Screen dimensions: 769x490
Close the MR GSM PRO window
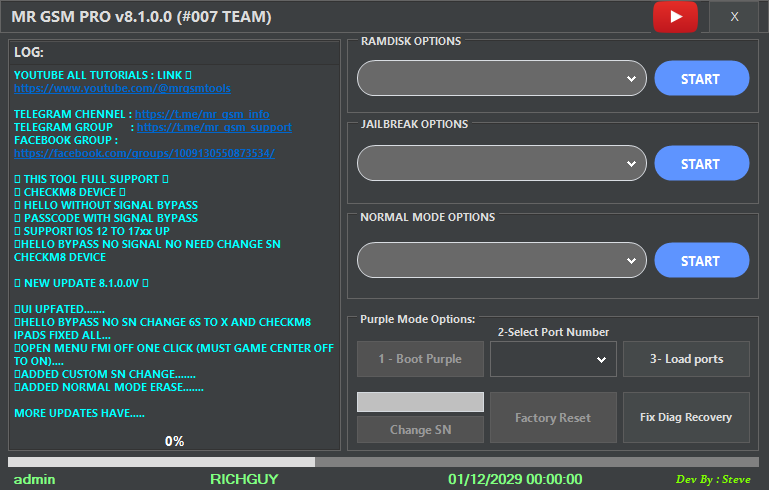734,17
